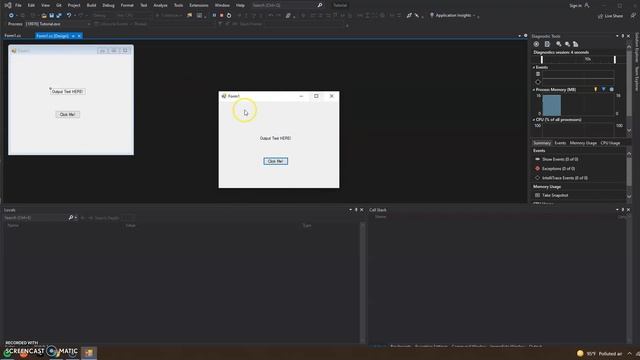This screenshot has width=640, height=360.
Task: Click the Zoom Out icon in Diagnostic Tools
Action: click(567, 44)
